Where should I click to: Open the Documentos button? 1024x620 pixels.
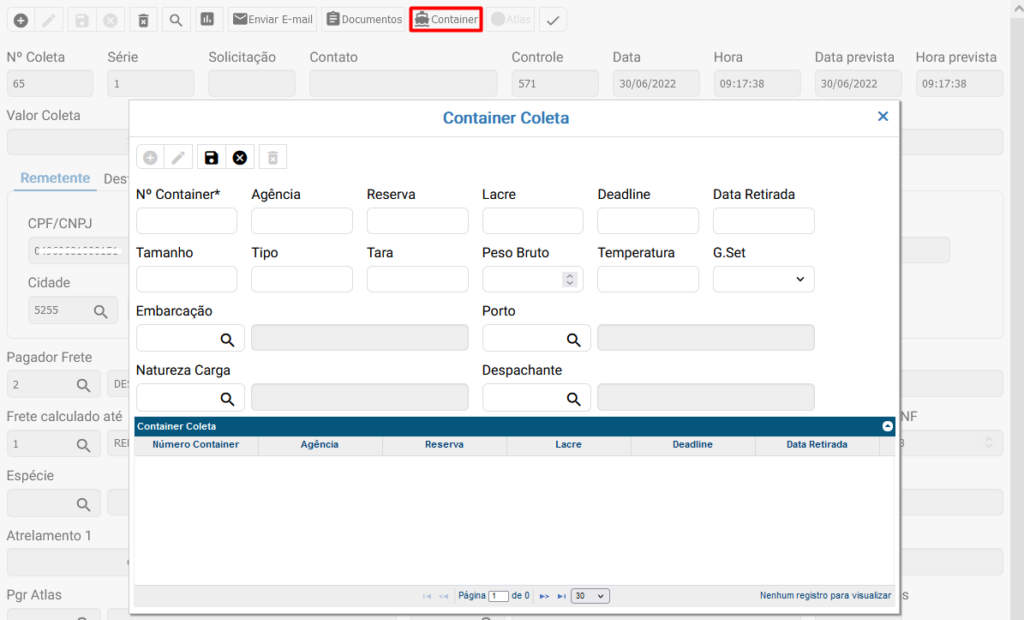[x=364, y=19]
